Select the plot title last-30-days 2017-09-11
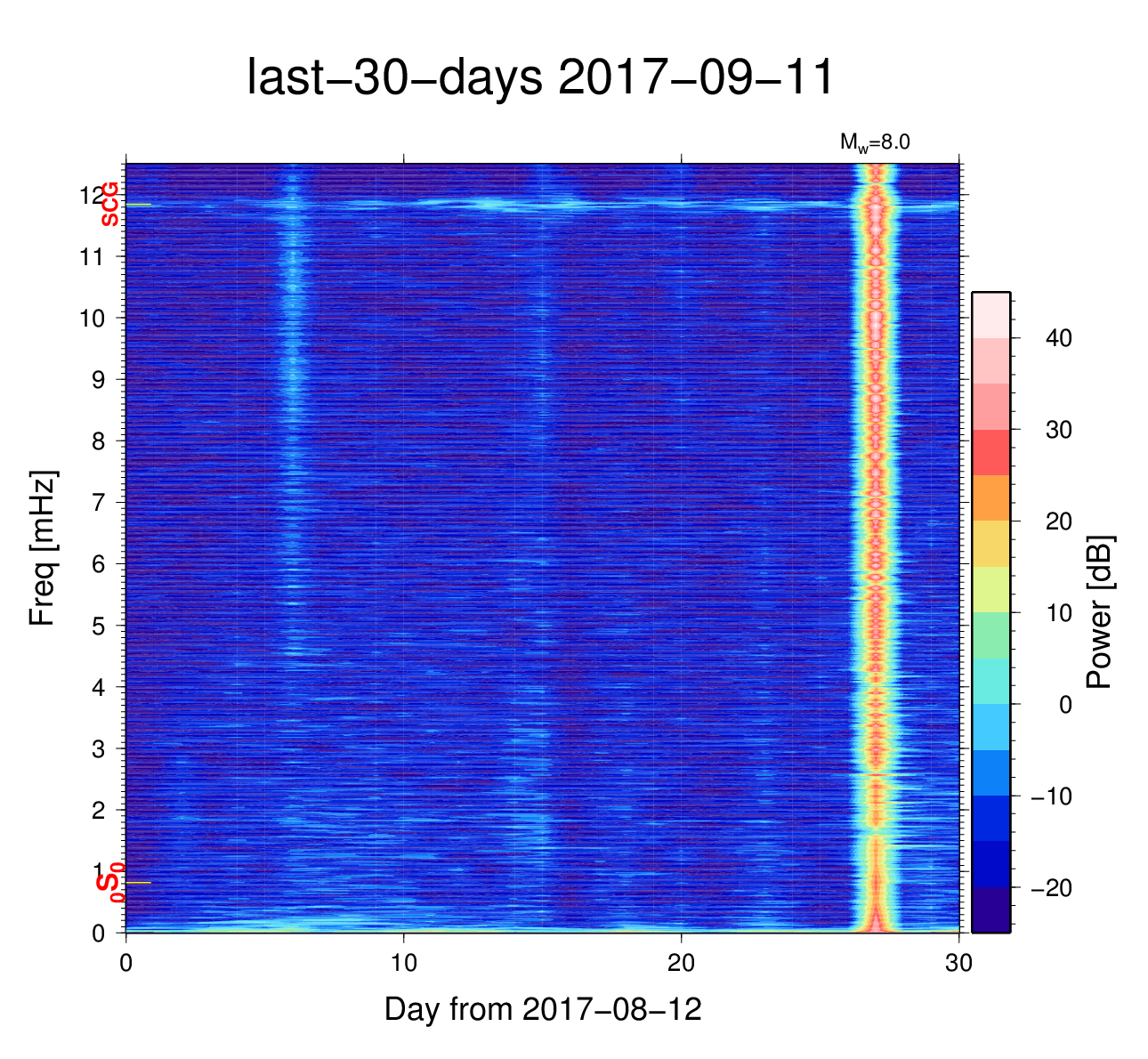 (539, 77)
